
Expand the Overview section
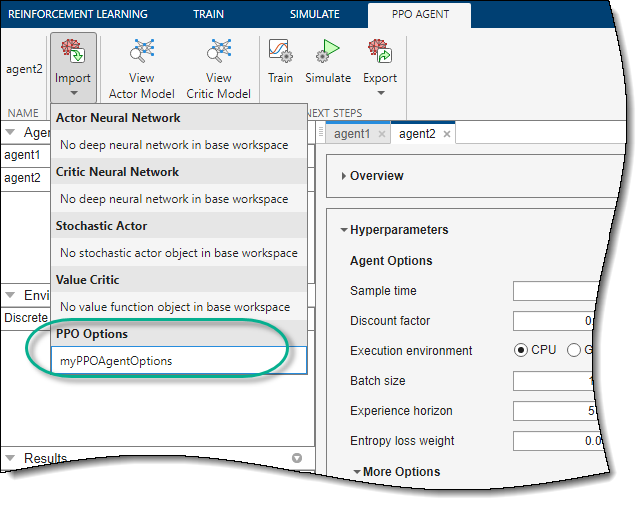[x=345, y=176]
